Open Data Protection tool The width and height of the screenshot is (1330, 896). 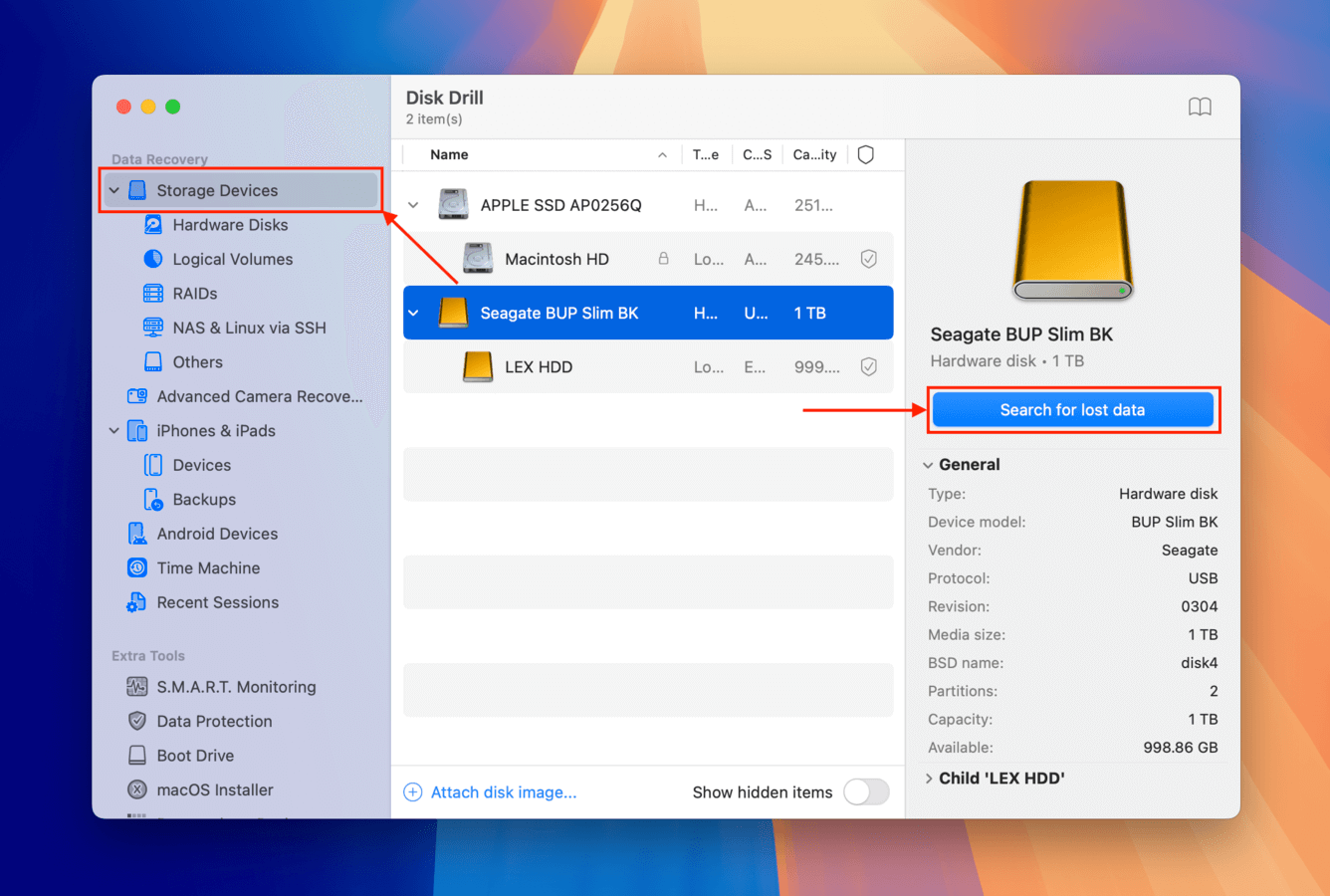(x=214, y=721)
